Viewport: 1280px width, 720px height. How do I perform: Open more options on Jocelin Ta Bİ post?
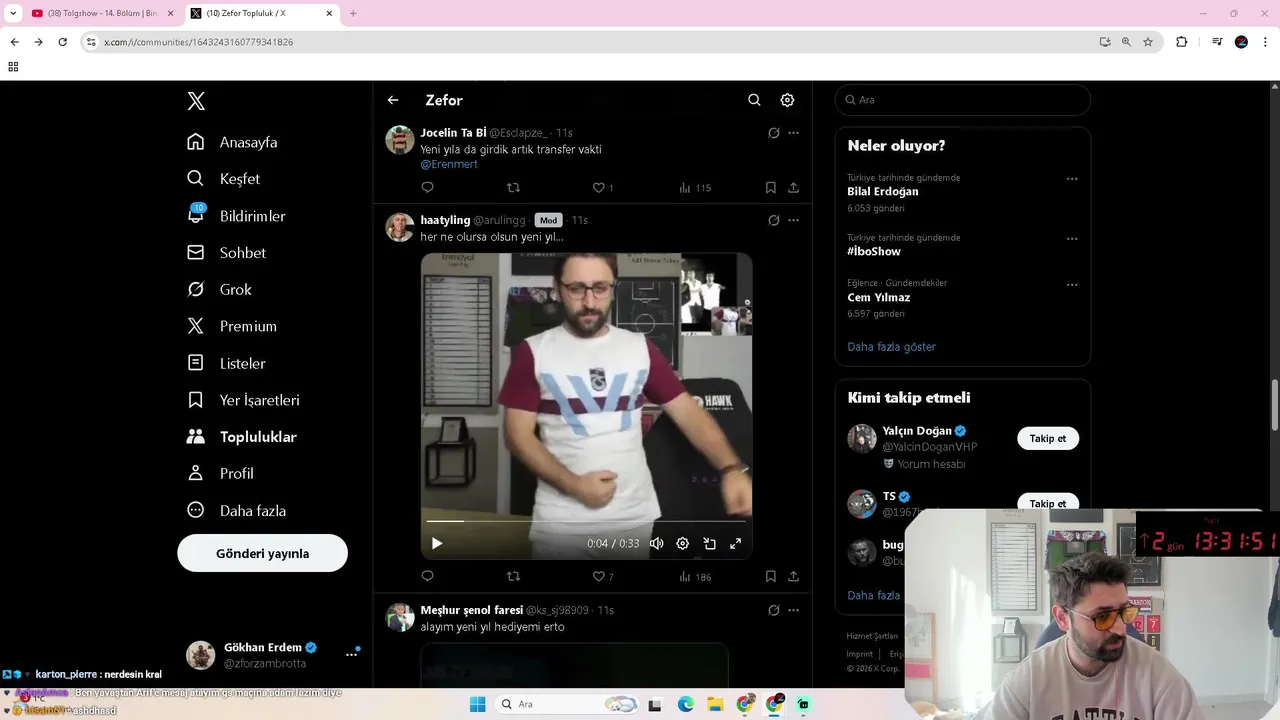pyautogui.click(x=793, y=133)
